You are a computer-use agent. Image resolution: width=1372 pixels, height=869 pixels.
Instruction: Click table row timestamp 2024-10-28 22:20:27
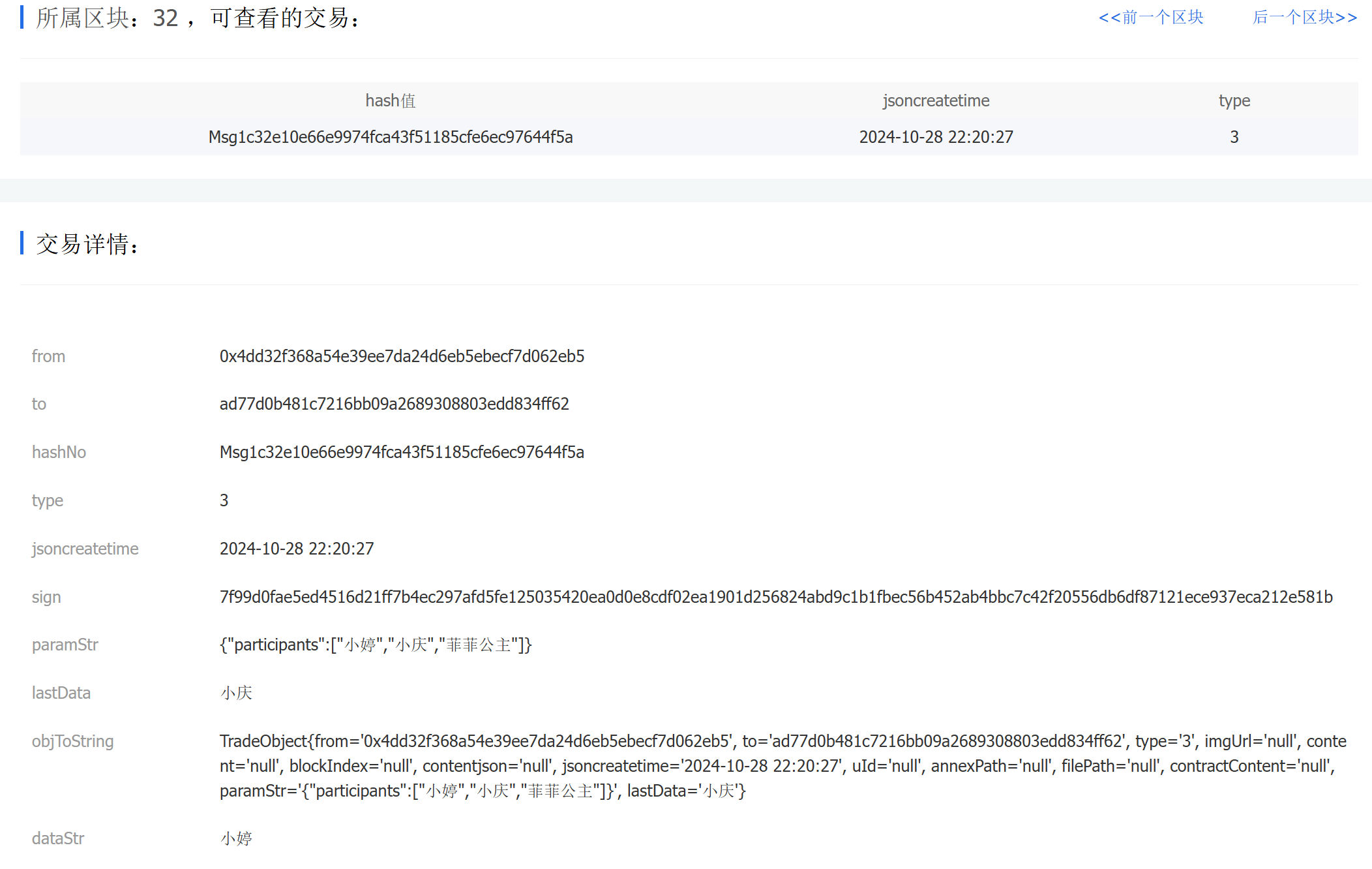click(936, 137)
